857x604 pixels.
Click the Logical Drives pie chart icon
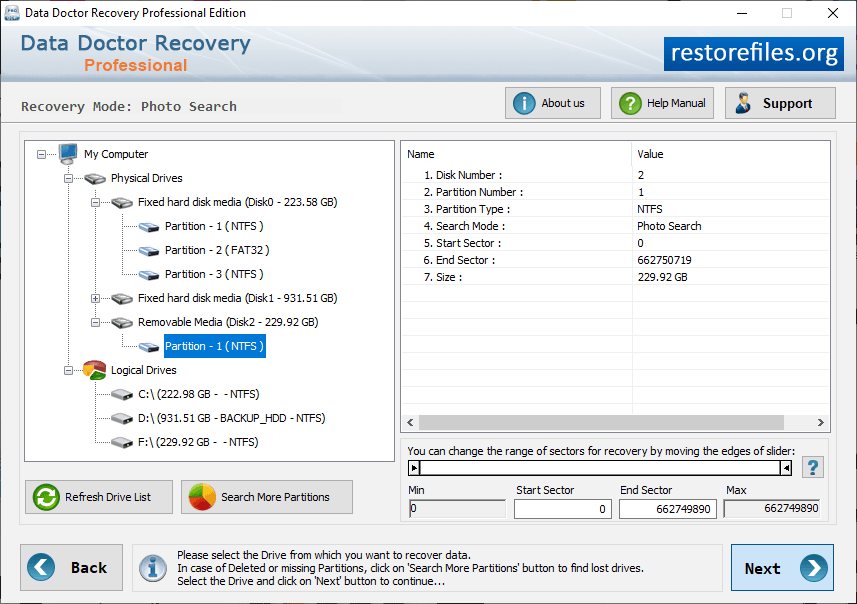[x=95, y=370]
